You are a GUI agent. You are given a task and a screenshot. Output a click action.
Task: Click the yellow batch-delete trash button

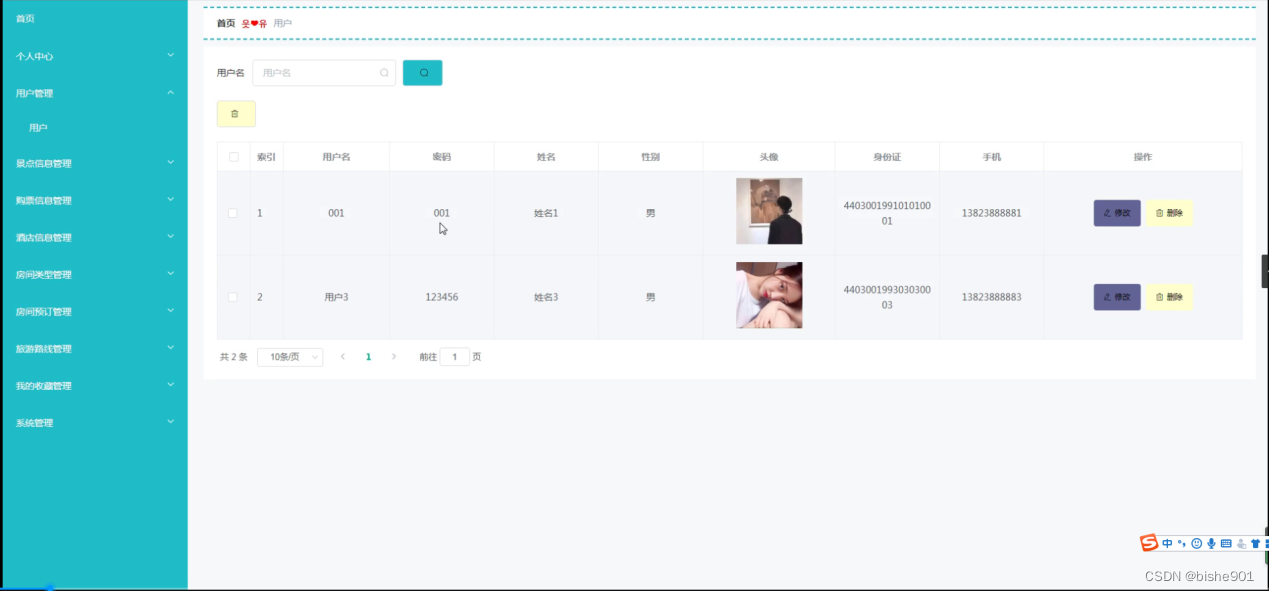[236, 114]
